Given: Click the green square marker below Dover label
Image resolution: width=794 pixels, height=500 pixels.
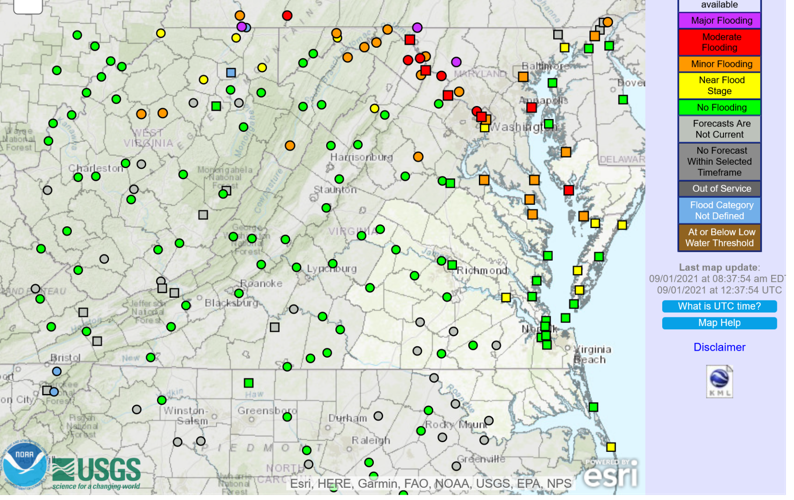Looking at the screenshot, I should click(x=623, y=100).
